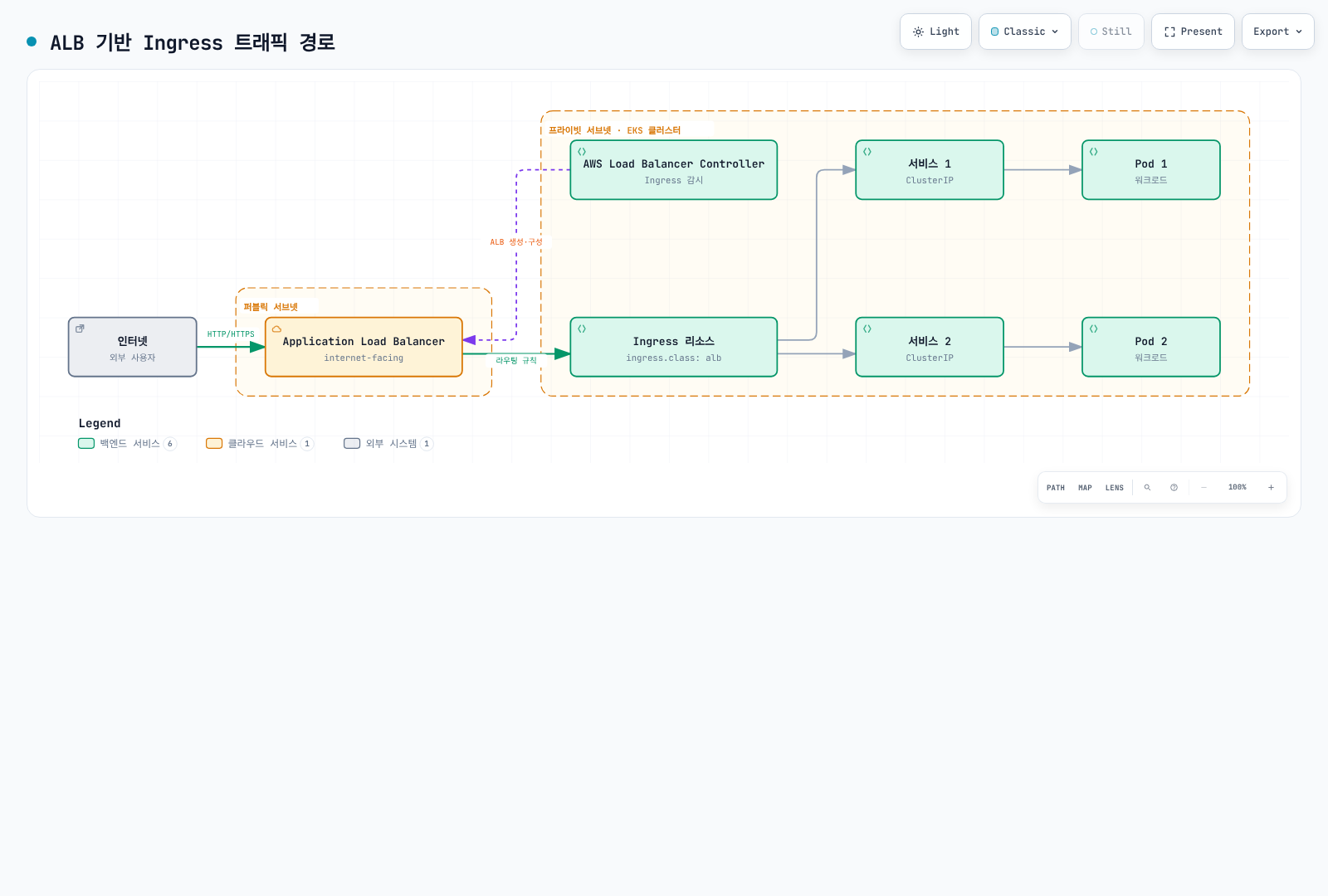The height and width of the screenshot is (896, 1328).
Task: Click the 클라우드 서비스 legend swatch
Action: click(214, 444)
